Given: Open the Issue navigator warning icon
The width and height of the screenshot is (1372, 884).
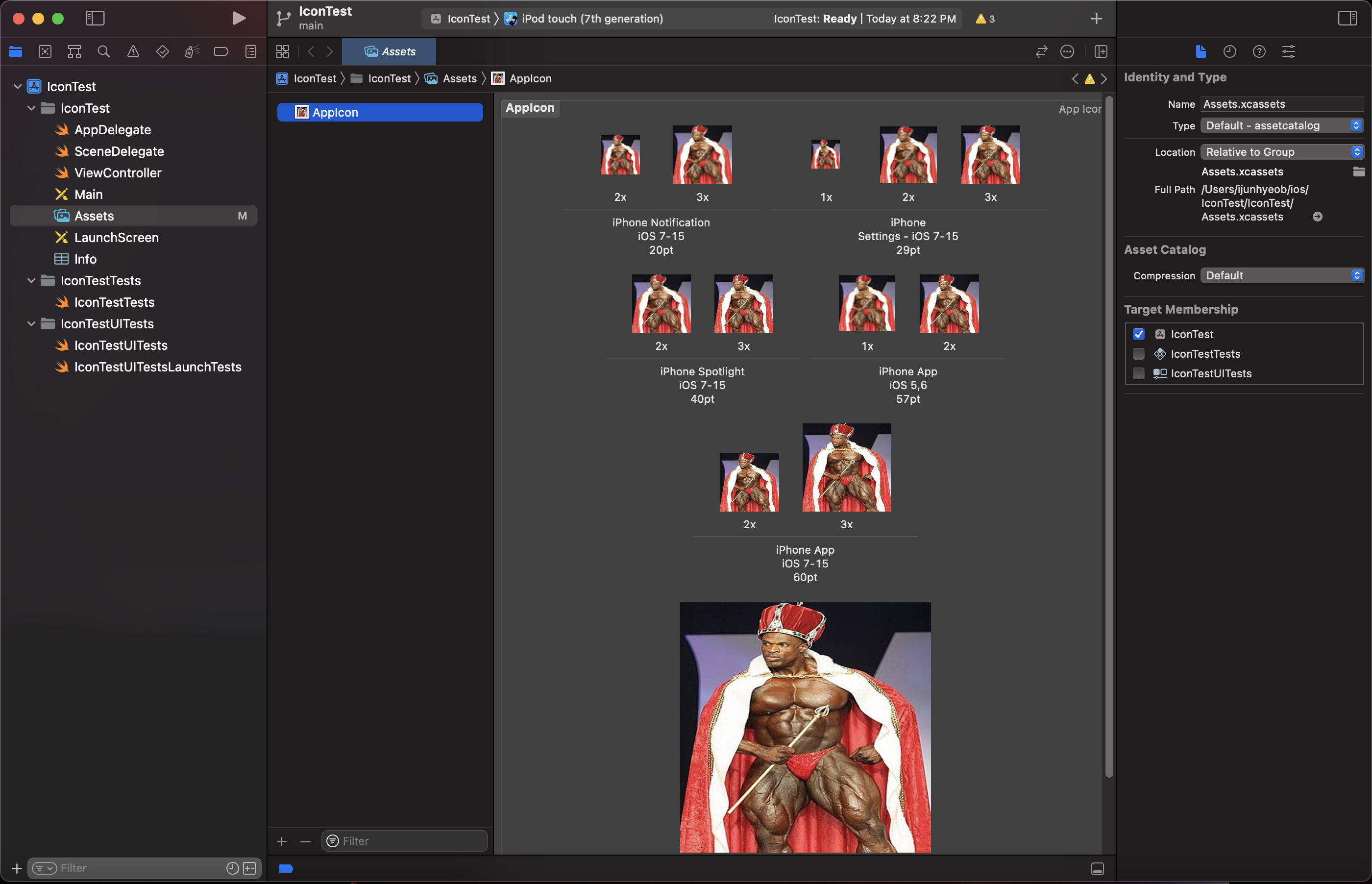Looking at the screenshot, I should click(x=133, y=51).
